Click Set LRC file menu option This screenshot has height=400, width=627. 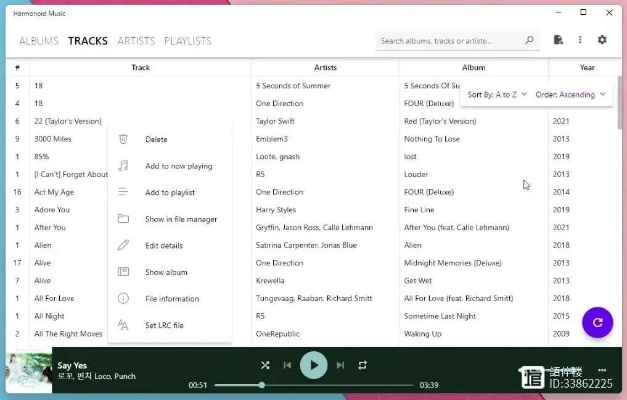tap(164, 325)
